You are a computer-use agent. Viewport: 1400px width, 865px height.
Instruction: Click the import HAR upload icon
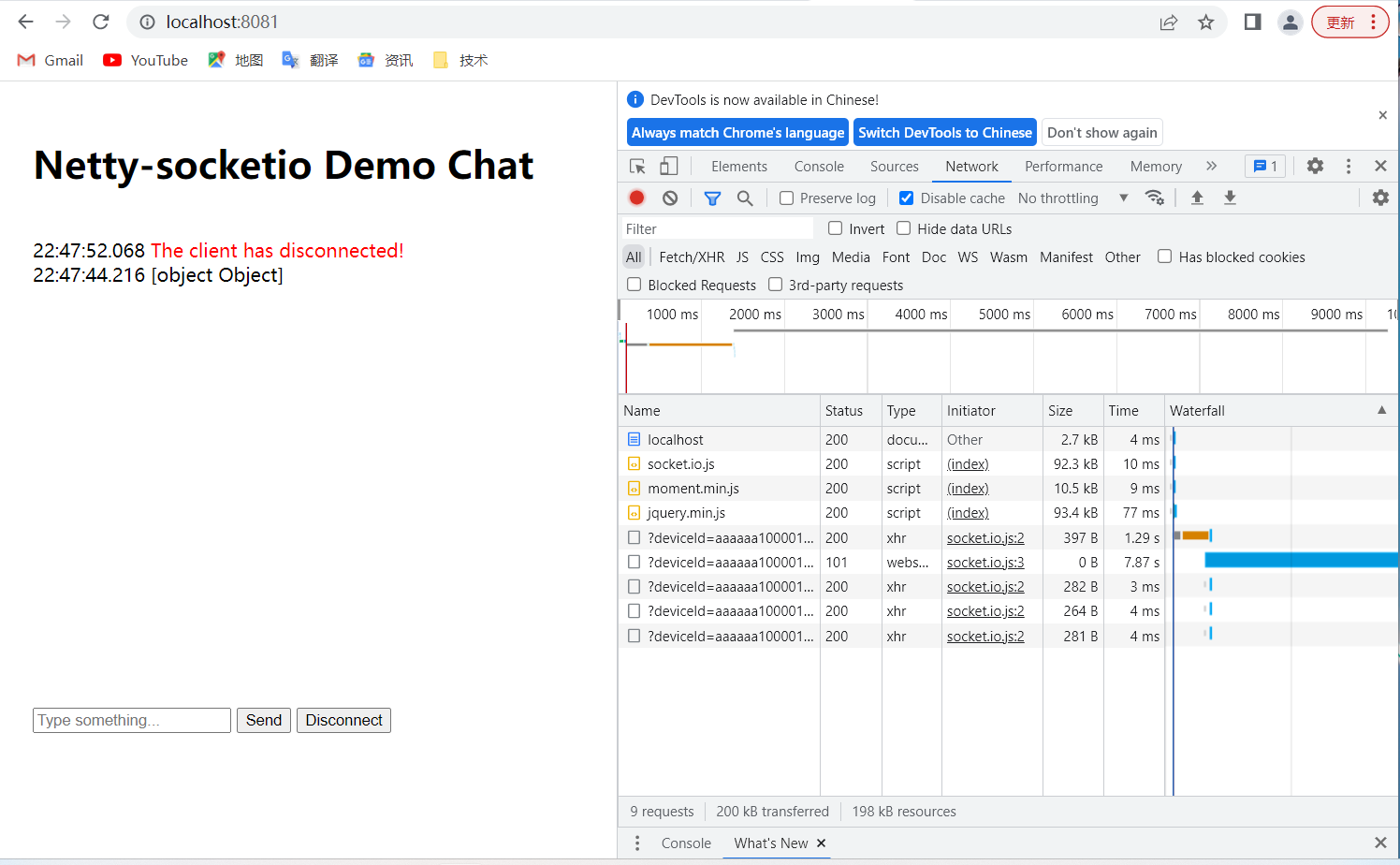click(1197, 198)
